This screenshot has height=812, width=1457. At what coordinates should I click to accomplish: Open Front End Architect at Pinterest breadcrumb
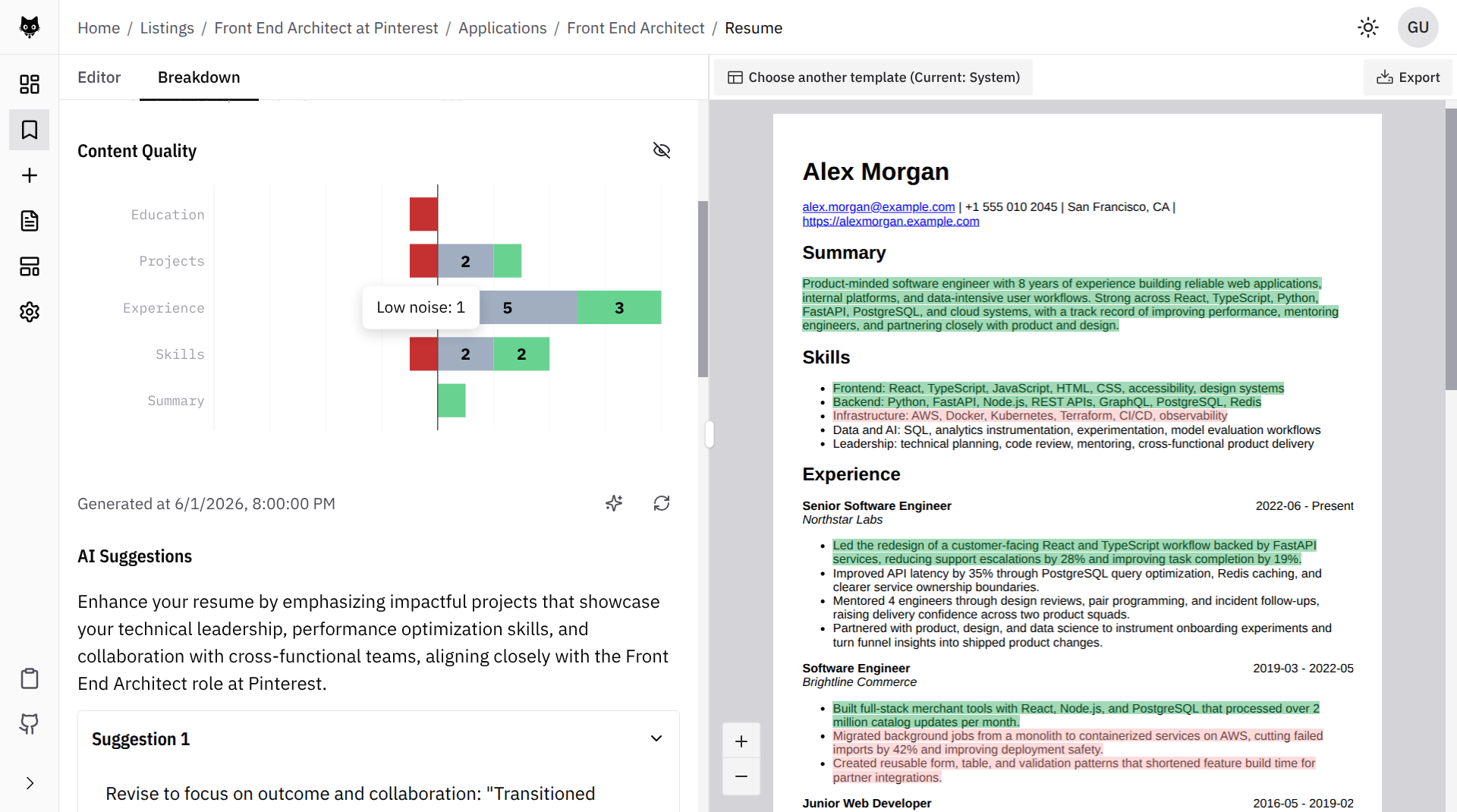326,28
